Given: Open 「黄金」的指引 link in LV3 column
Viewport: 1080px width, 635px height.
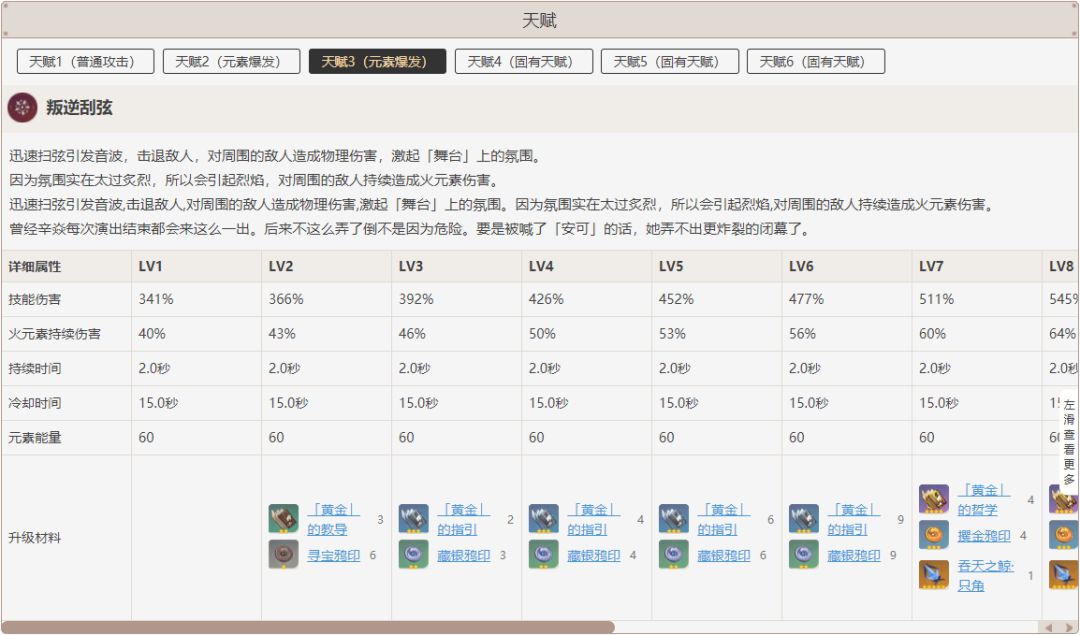Looking at the screenshot, I should click(x=463, y=520).
